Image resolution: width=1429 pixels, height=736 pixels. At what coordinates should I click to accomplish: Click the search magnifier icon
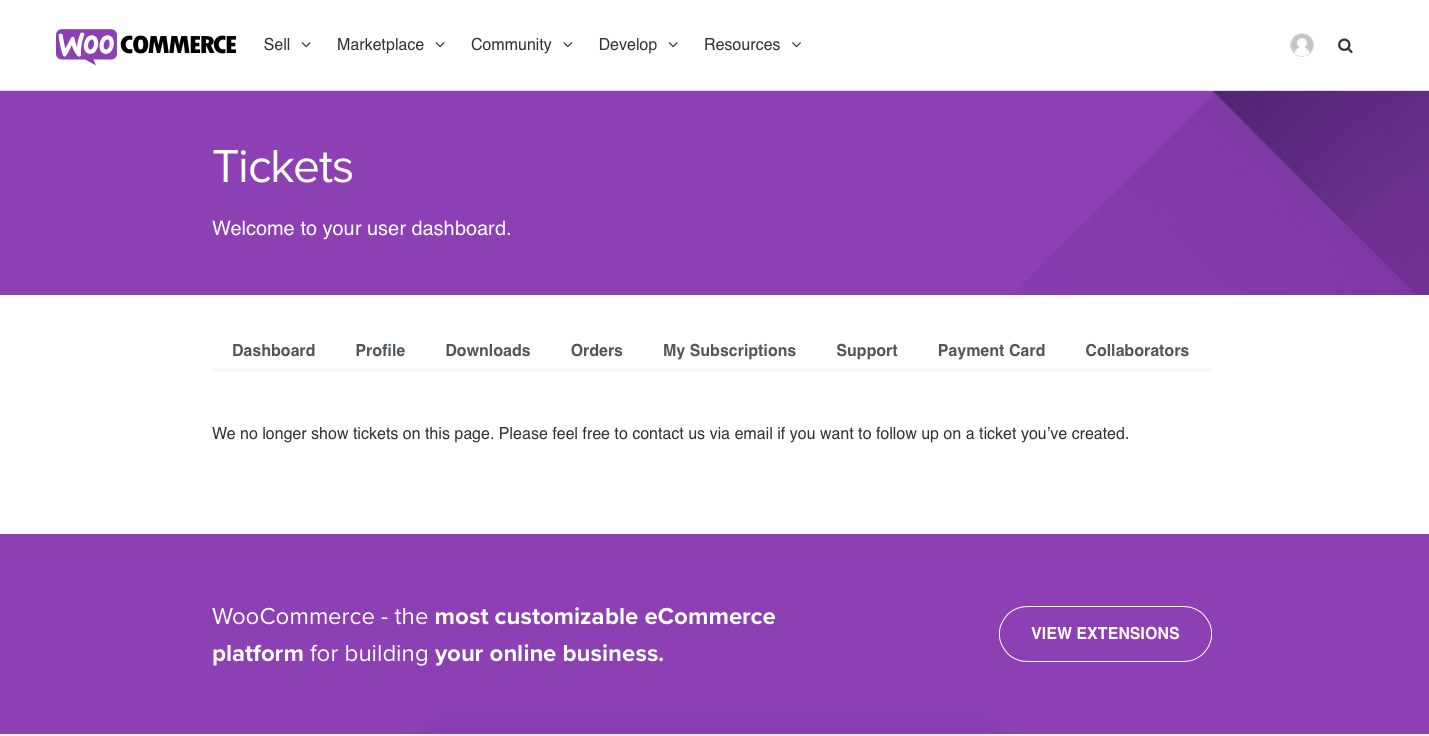[1345, 46]
